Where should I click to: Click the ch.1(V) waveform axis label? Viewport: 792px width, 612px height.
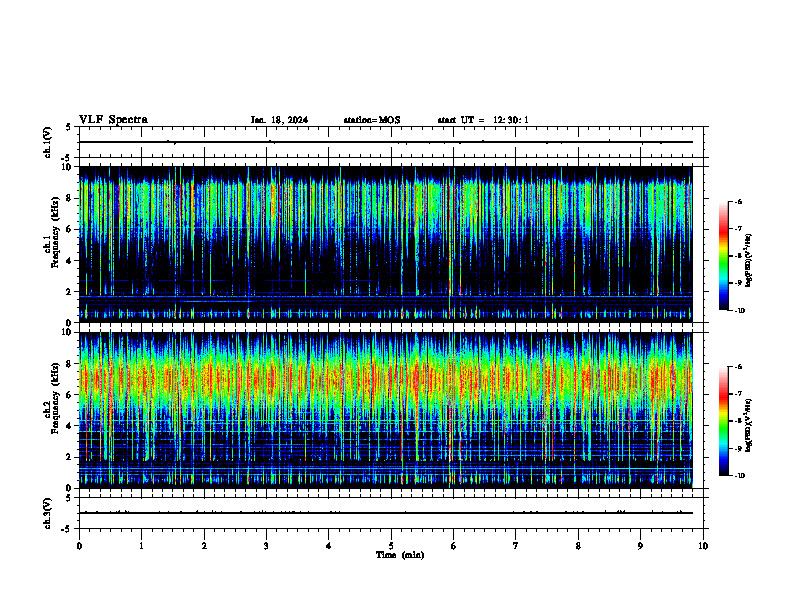pos(48,142)
